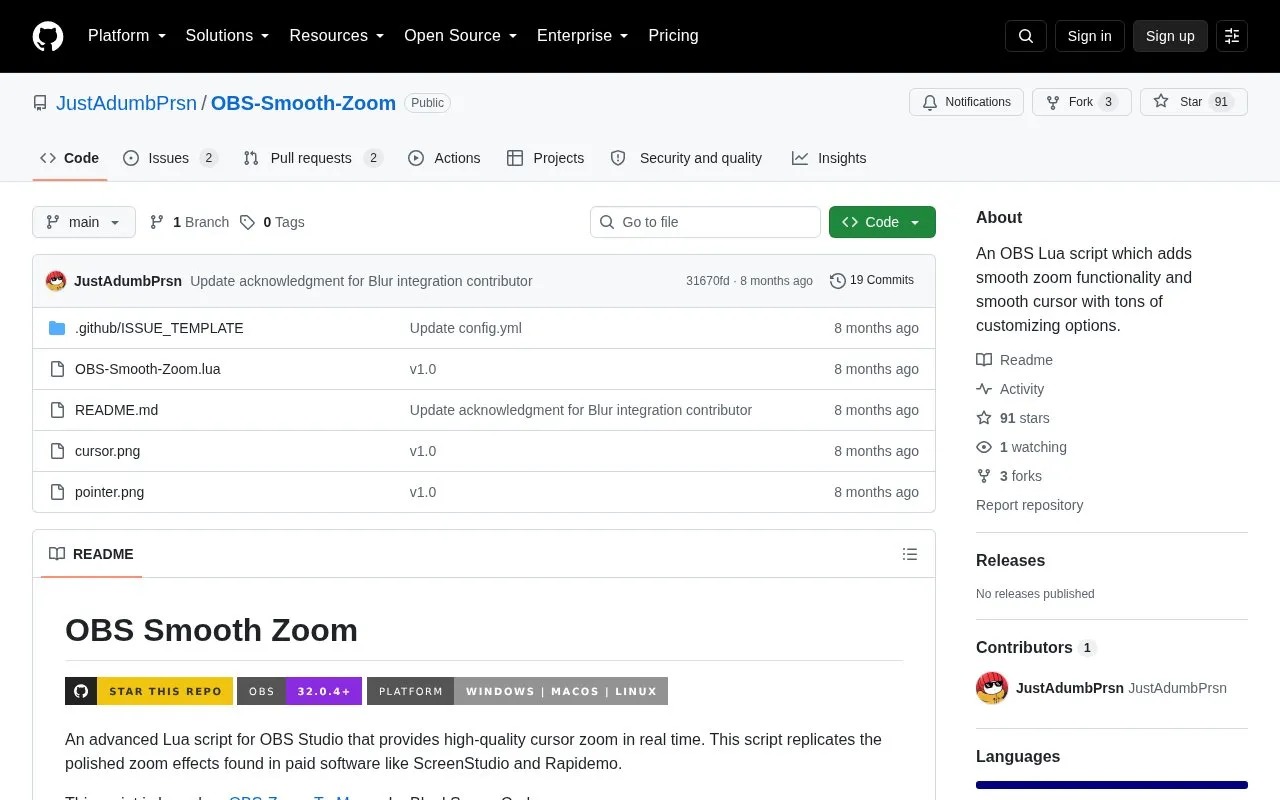Click the OBS 32.0.4+ badge
This screenshot has height=800, width=1280.
[x=299, y=691]
